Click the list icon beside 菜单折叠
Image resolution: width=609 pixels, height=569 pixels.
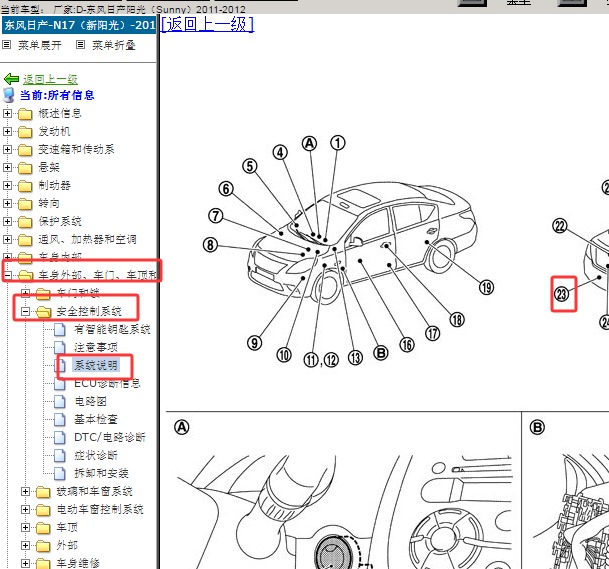(x=80, y=45)
